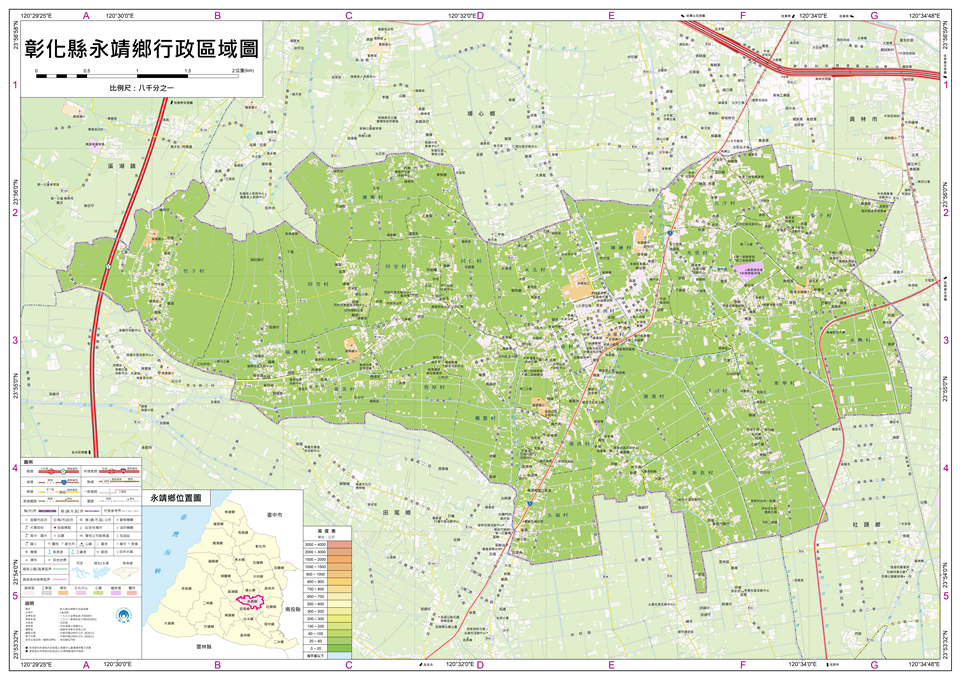Click the 田尾鄉 label on the main map
Viewport: 960px width, 679px height.
396,512
